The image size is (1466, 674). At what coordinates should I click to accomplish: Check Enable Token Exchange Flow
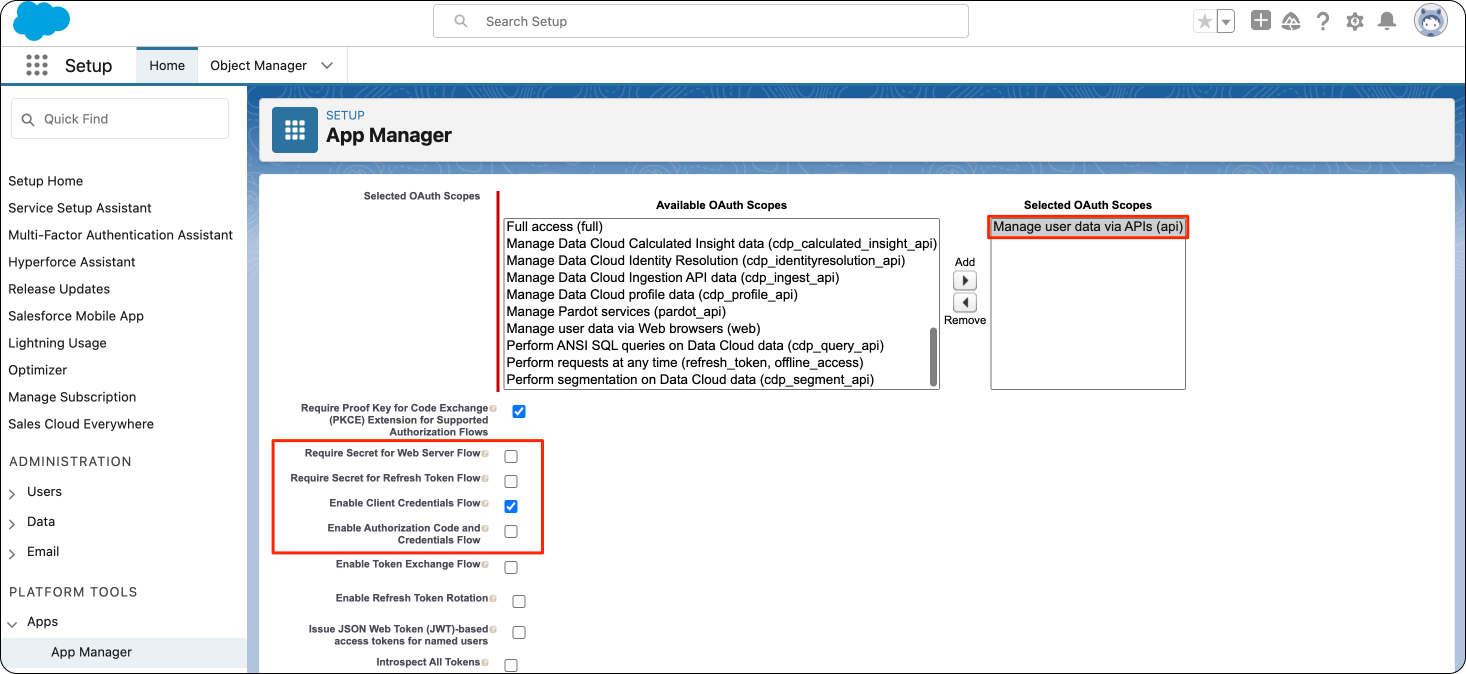511,567
